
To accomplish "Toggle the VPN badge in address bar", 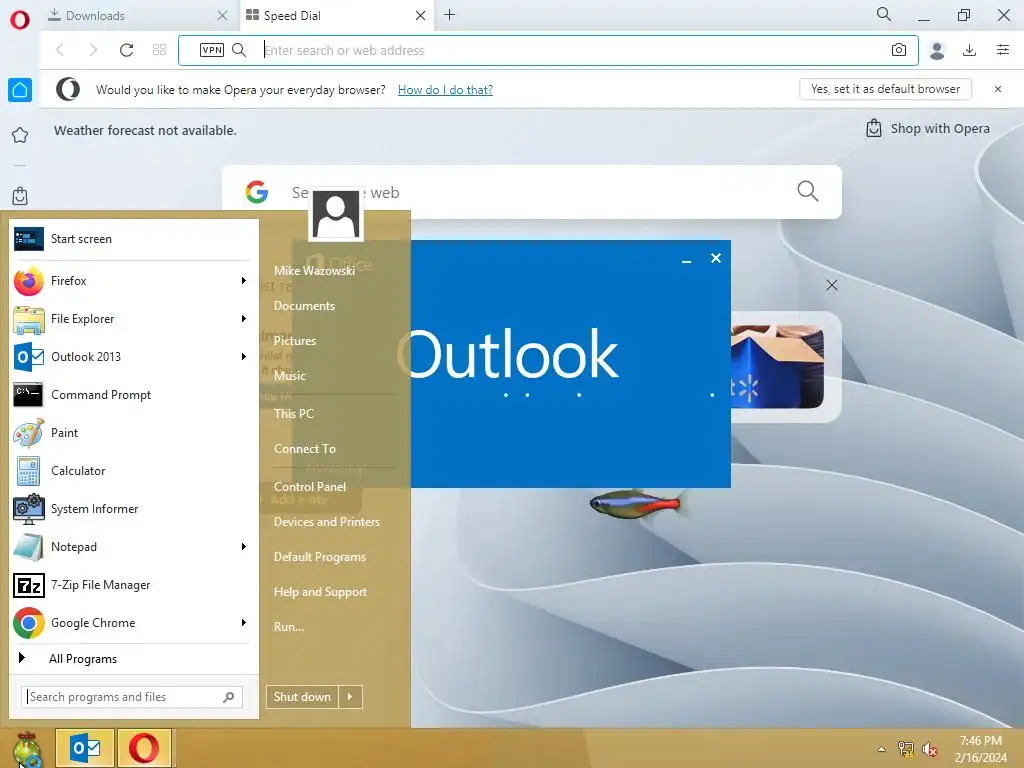I will pos(212,50).
